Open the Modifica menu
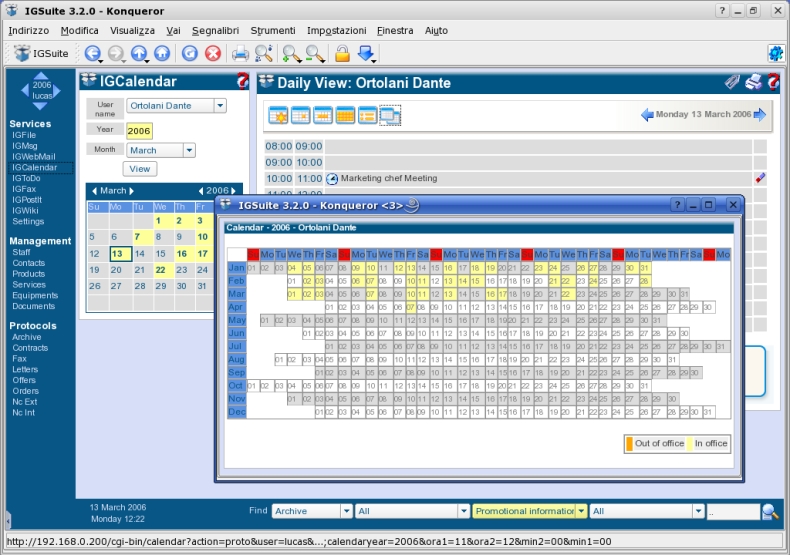This screenshot has width=790, height=555. 80,31
